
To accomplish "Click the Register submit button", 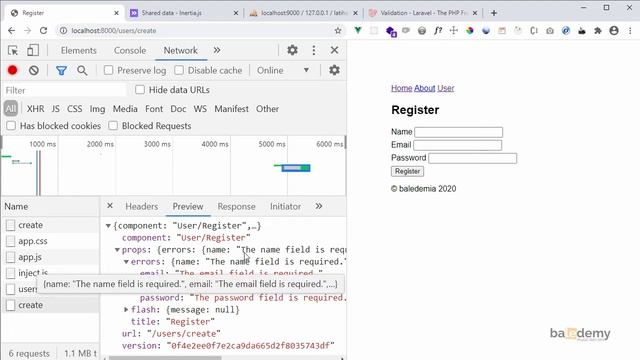I will 407,171.
